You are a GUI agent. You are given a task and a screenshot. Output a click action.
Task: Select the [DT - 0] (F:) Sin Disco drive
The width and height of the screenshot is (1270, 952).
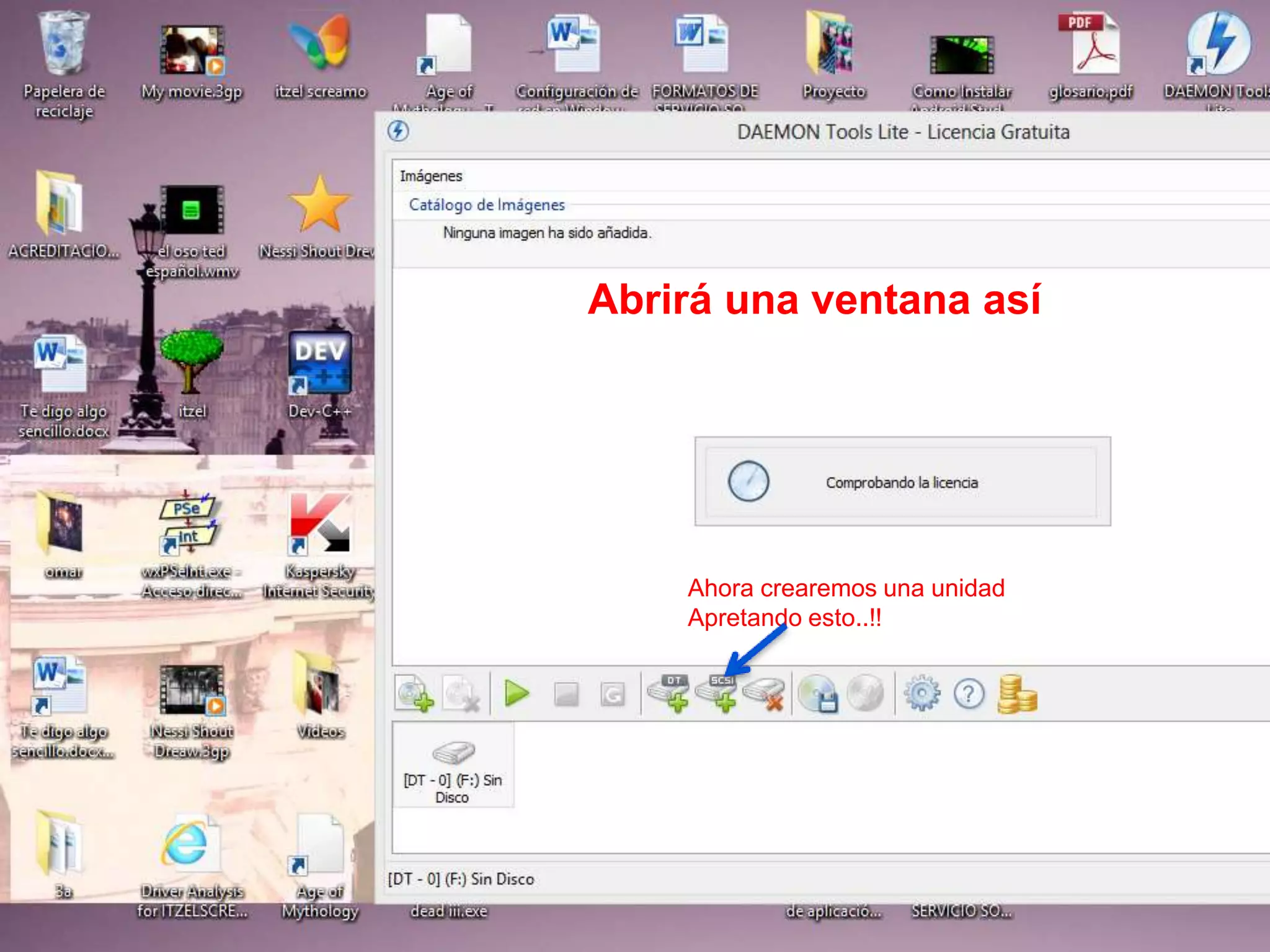pos(453,765)
